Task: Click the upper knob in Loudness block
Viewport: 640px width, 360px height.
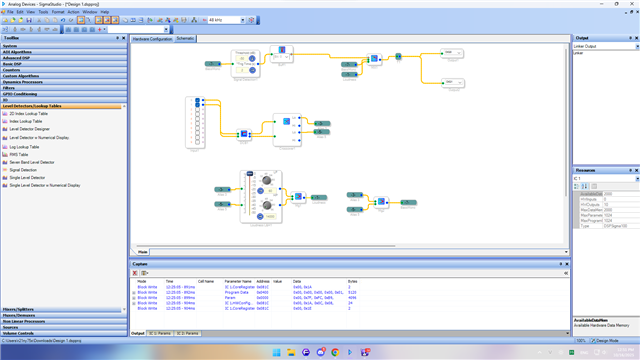Action: (x=267, y=180)
